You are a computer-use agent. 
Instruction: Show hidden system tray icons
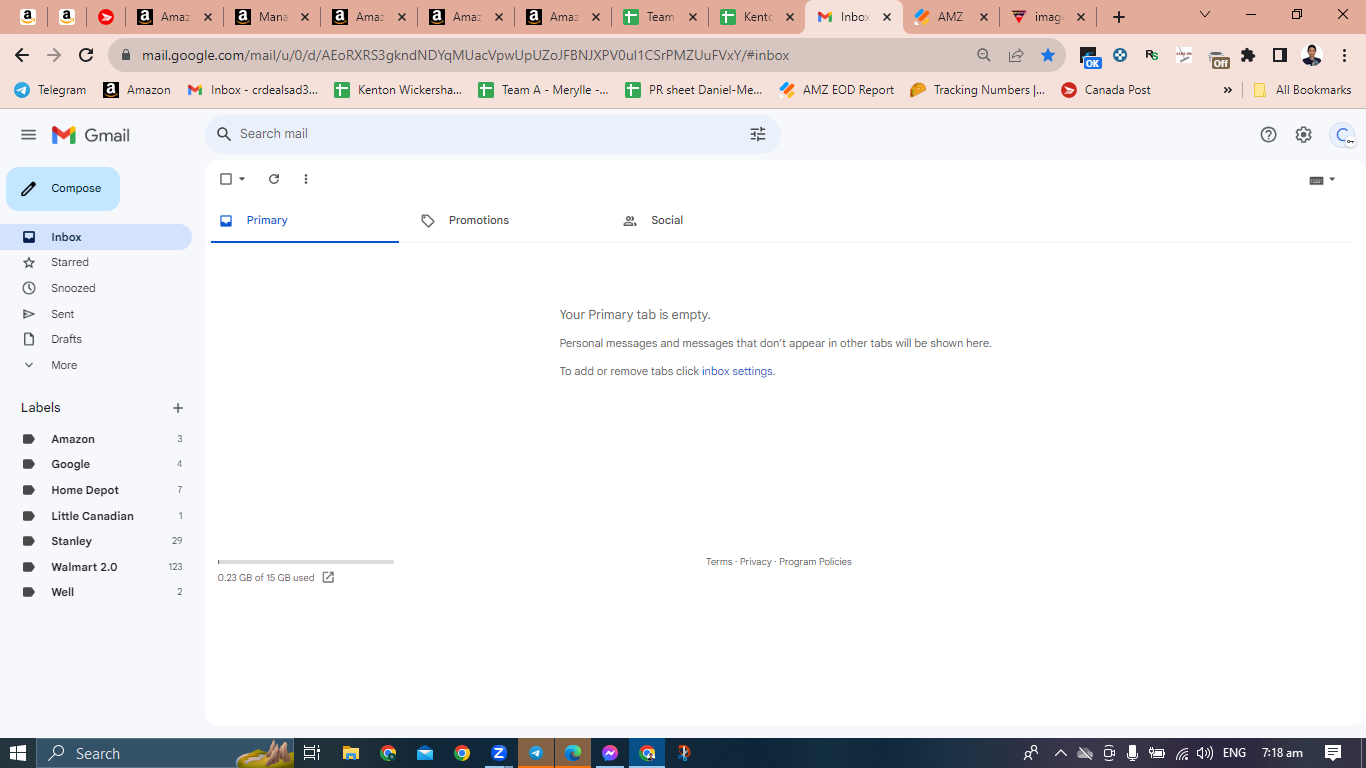coord(1061,753)
